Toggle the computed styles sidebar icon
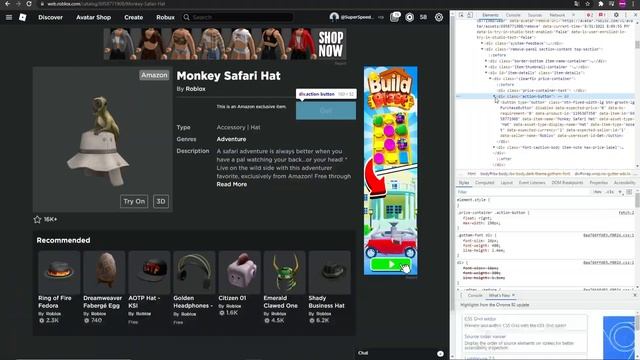Image resolution: width=640 pixels, height=360 pixels. (x=629, y=192)
